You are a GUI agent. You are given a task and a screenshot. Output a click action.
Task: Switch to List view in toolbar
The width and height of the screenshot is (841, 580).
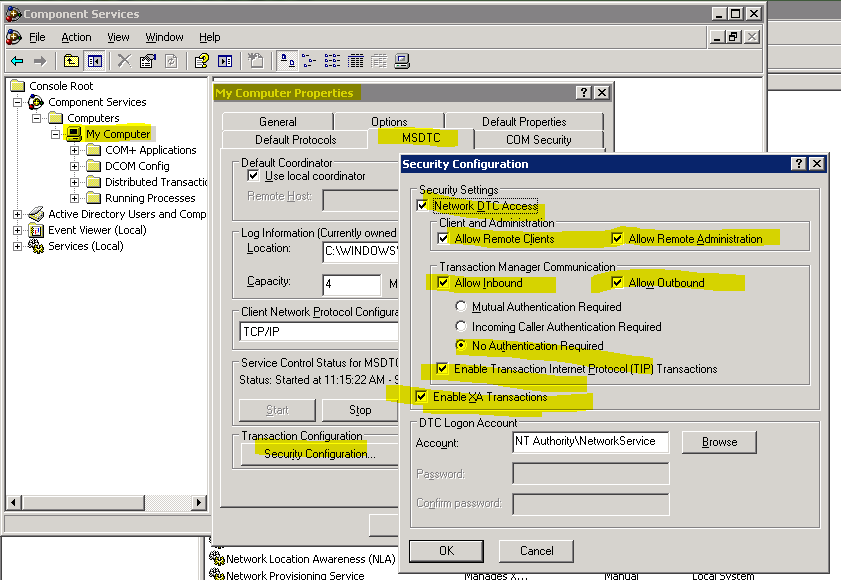click(x=332, y=61)
